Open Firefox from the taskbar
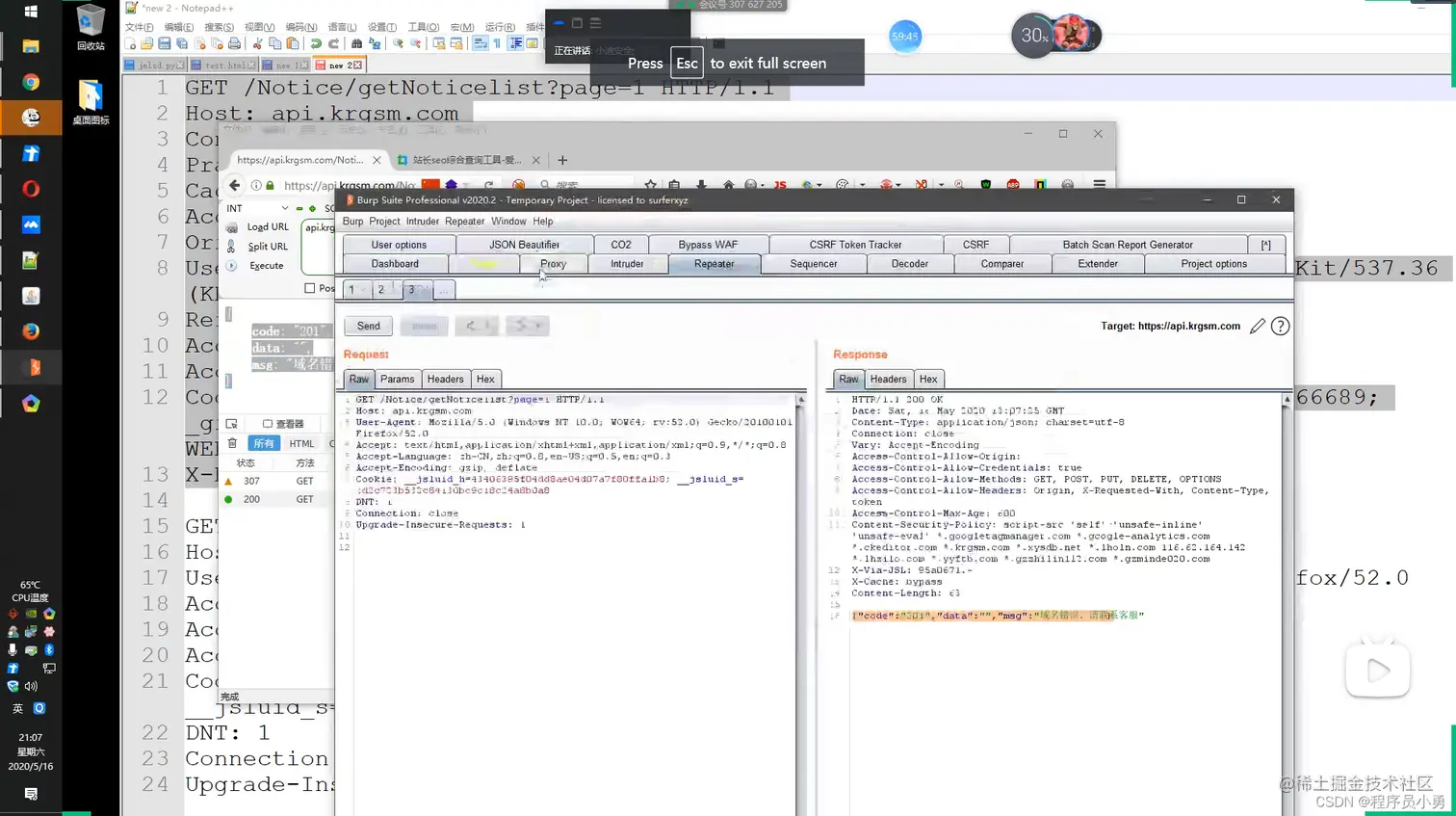1456x816 pixels. 31,331
